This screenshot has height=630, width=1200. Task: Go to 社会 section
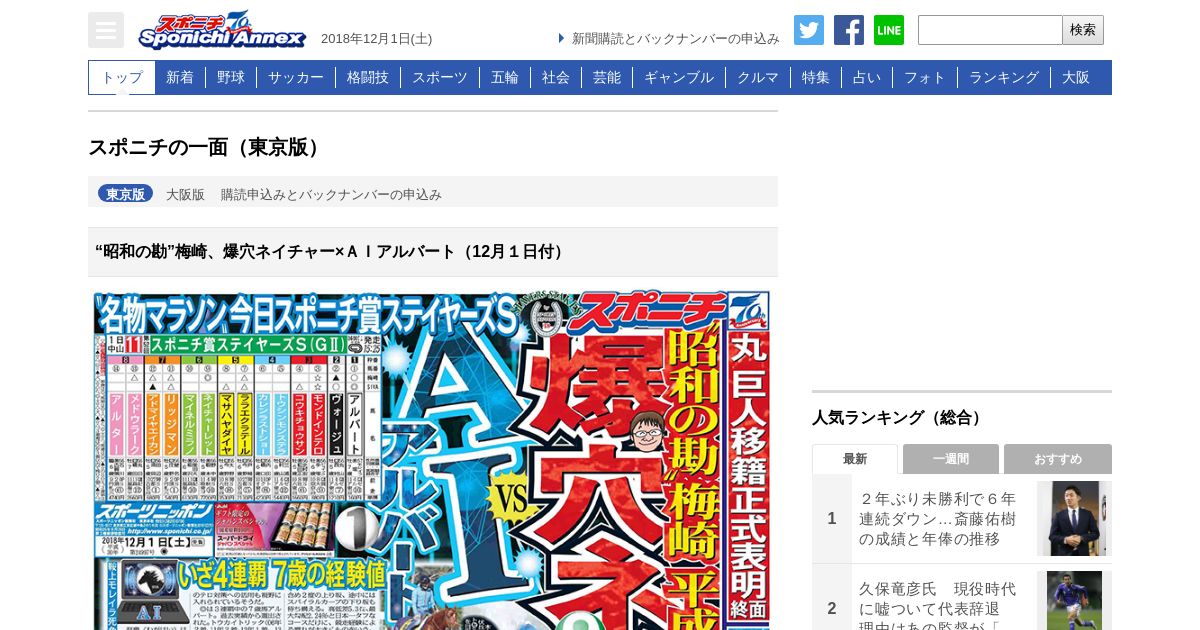(x=556, y=77)
